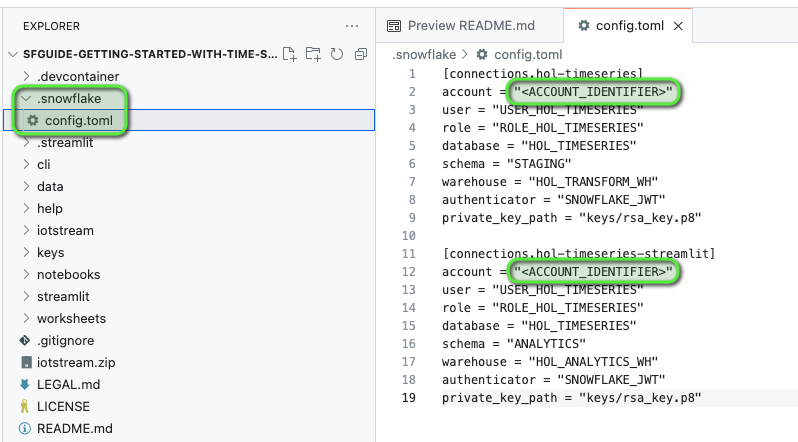
Task: Expand the notebooks folder
Action: click(27, 275)
